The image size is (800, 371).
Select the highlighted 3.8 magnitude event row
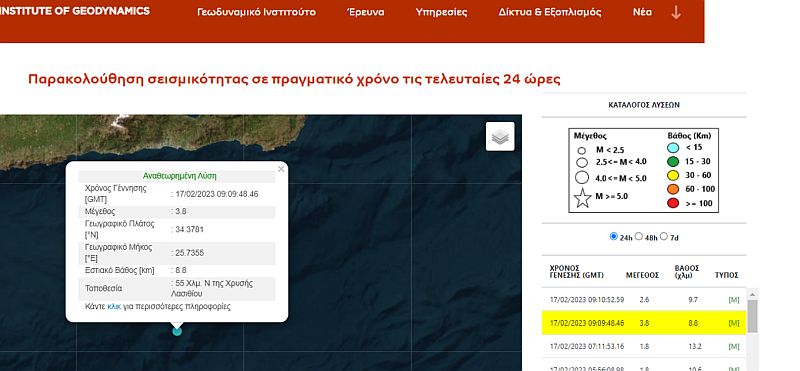[644, 323]
